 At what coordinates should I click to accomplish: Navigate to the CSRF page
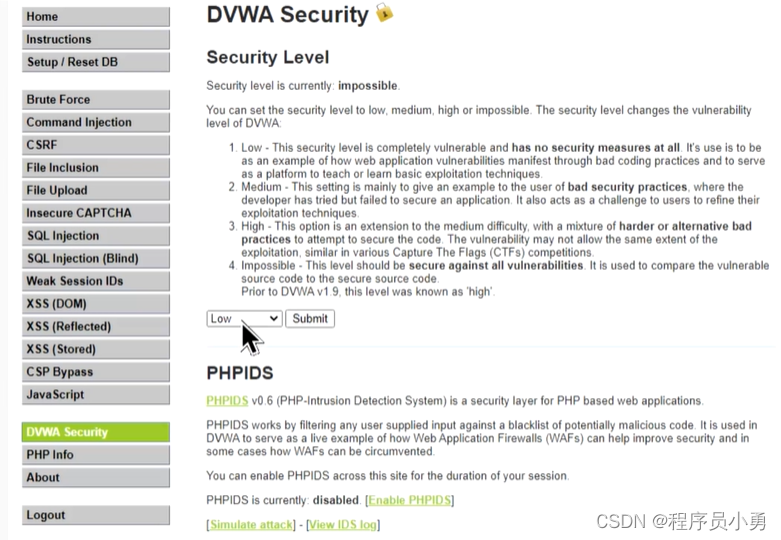point(95,145)
